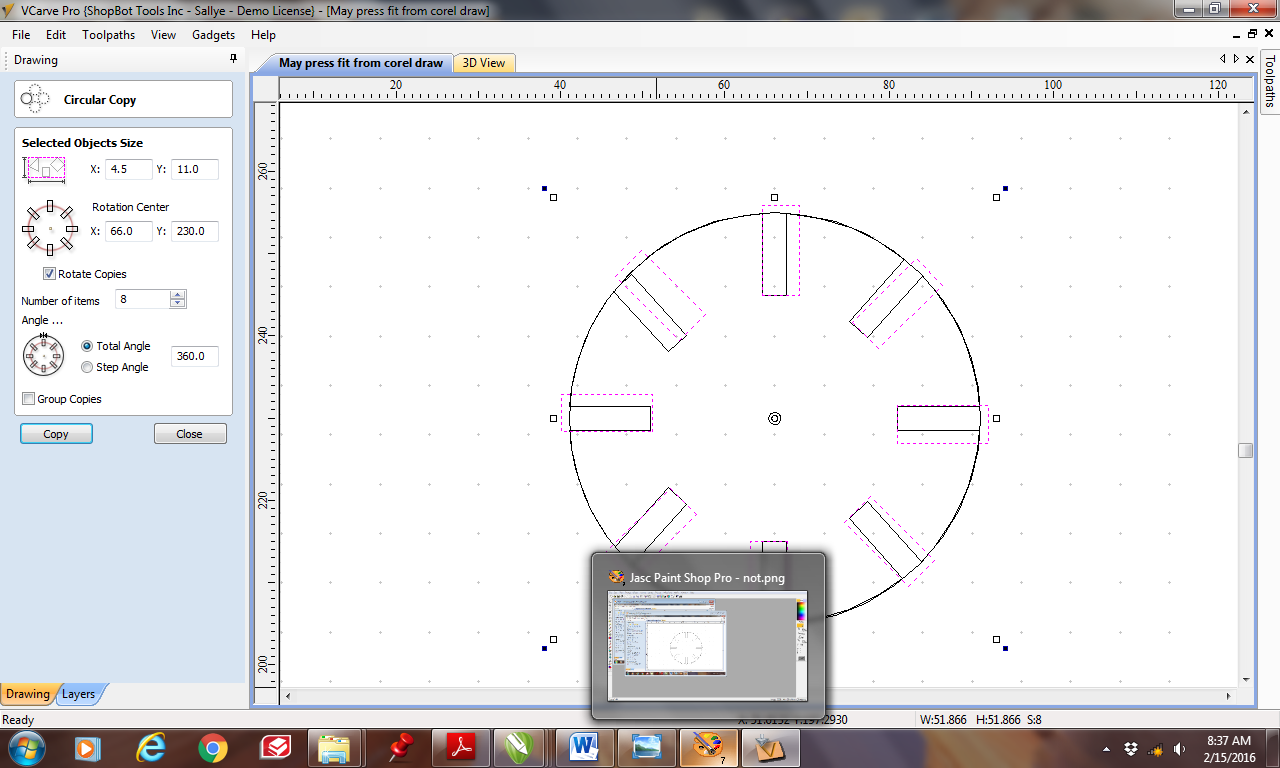Click the angle value field showing 360.0
The width and height of the screenshot is (1280, 768).
195,356
